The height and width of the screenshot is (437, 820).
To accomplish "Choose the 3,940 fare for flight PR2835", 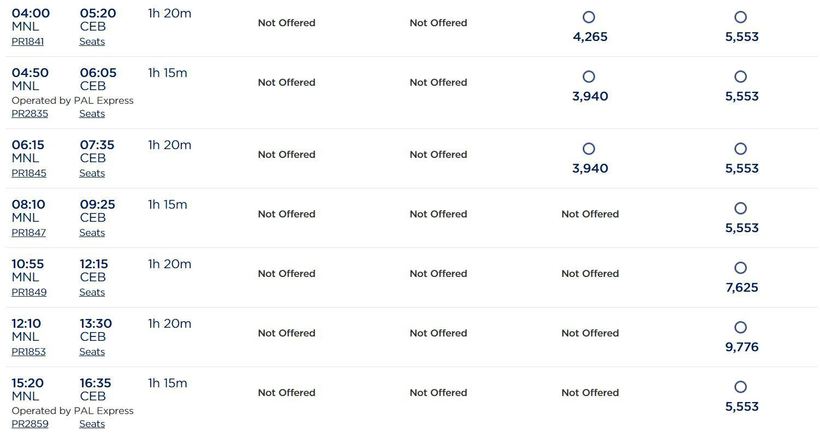I will 588,77.
